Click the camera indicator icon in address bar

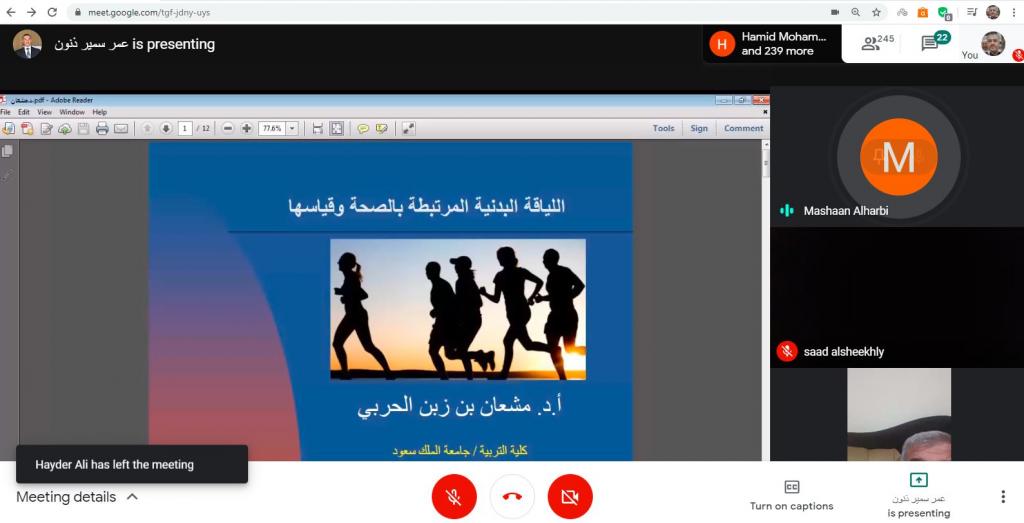tap(835, 12)
